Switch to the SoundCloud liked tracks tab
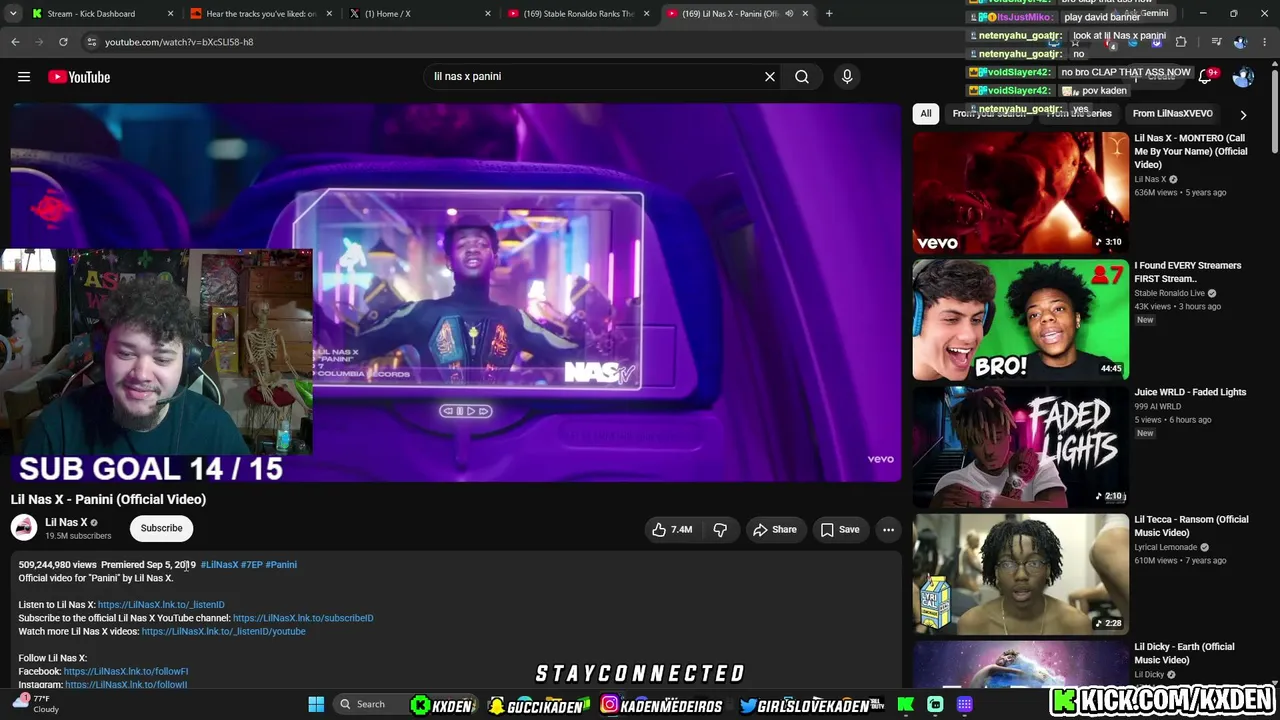 pyautogui.click(x=260, y=14)
